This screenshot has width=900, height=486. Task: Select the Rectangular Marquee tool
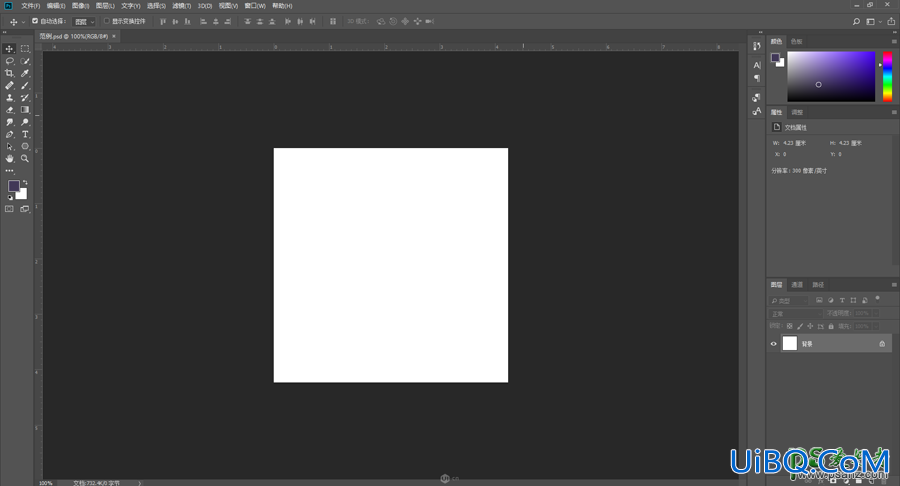pos(25,49)
